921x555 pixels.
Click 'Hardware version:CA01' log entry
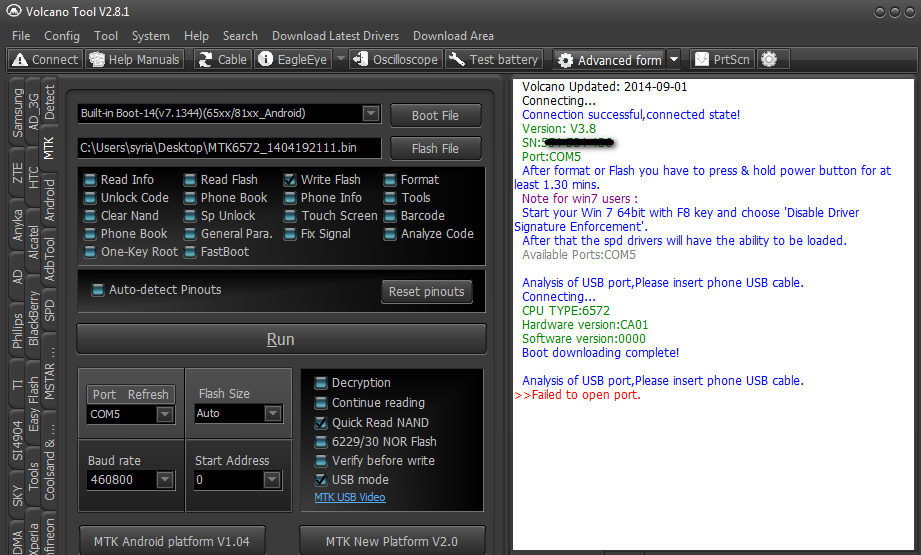585,325
